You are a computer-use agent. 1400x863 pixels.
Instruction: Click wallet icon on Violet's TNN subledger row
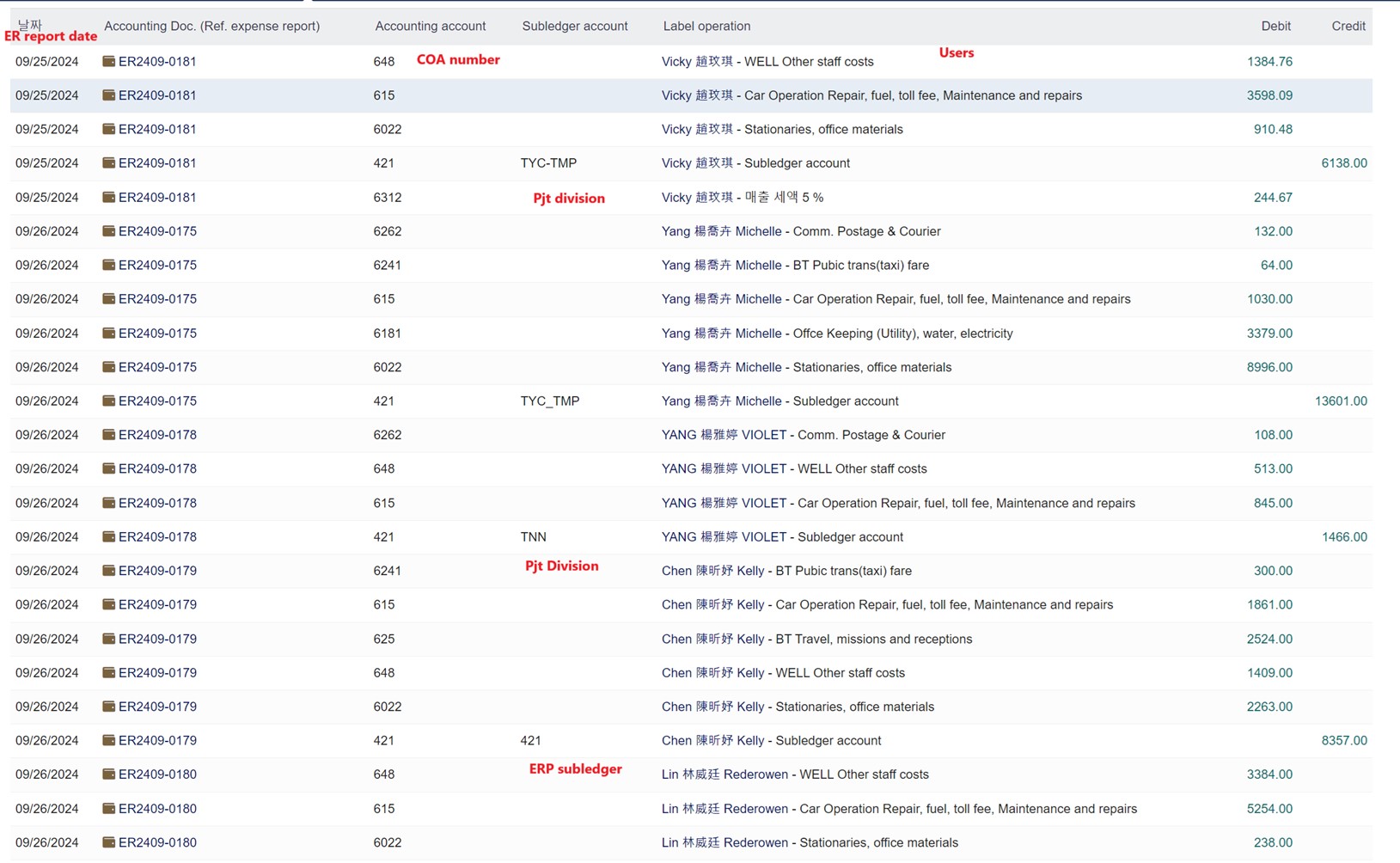tap(108, 536)
